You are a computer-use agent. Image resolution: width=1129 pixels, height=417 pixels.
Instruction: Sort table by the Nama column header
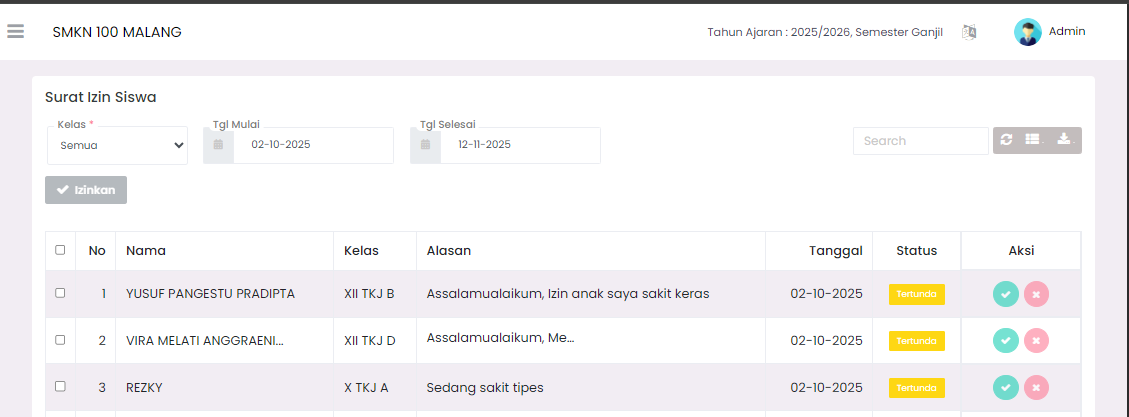click(146, 250)
